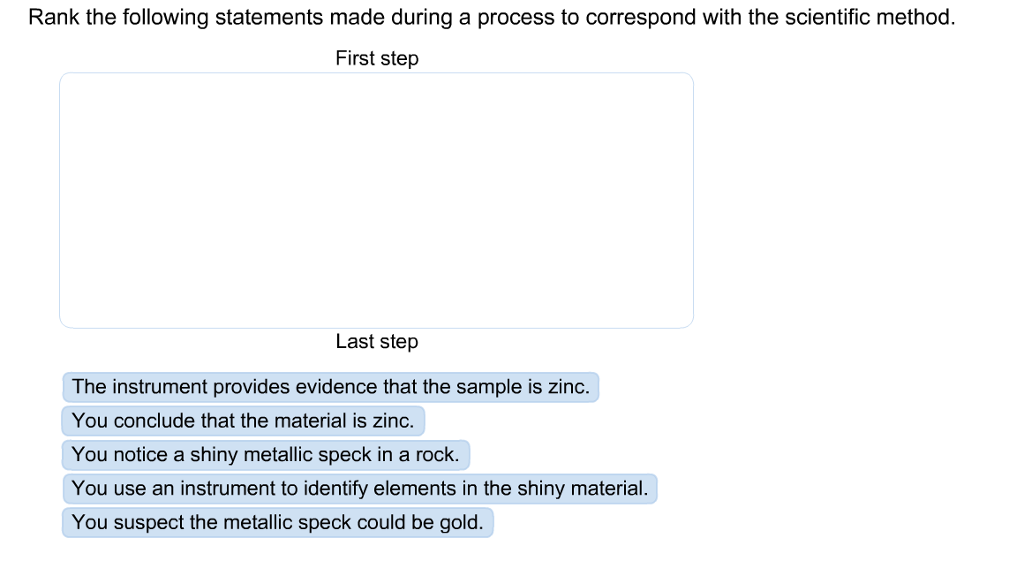
Task: Click the word "gold" in the suspect statement
Action: click(x=461, y=522)
